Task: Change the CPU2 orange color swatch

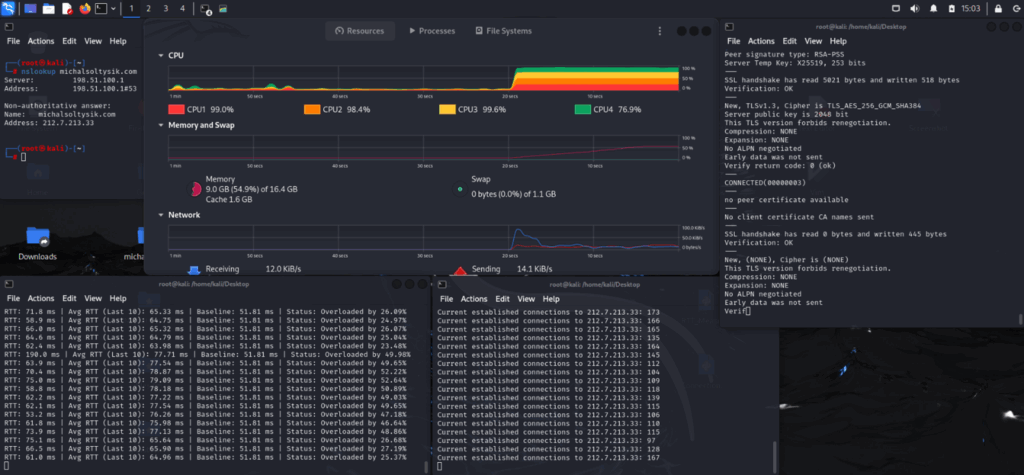Action: [x=312, y=110]
